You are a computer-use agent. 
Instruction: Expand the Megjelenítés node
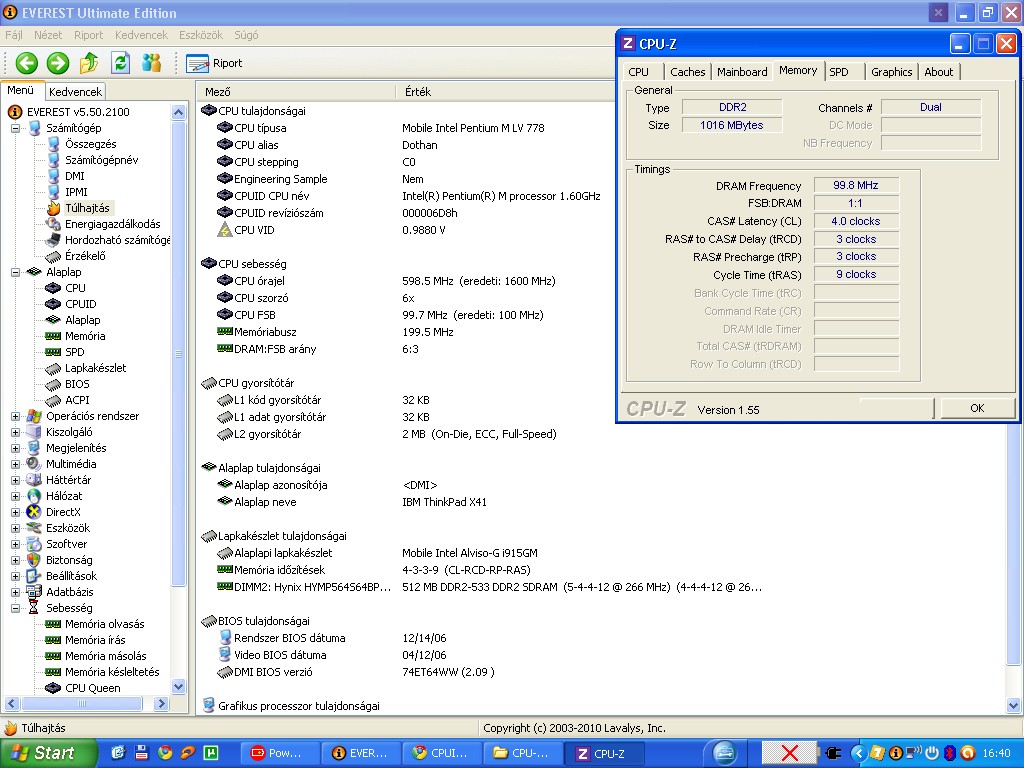[15, 448]
